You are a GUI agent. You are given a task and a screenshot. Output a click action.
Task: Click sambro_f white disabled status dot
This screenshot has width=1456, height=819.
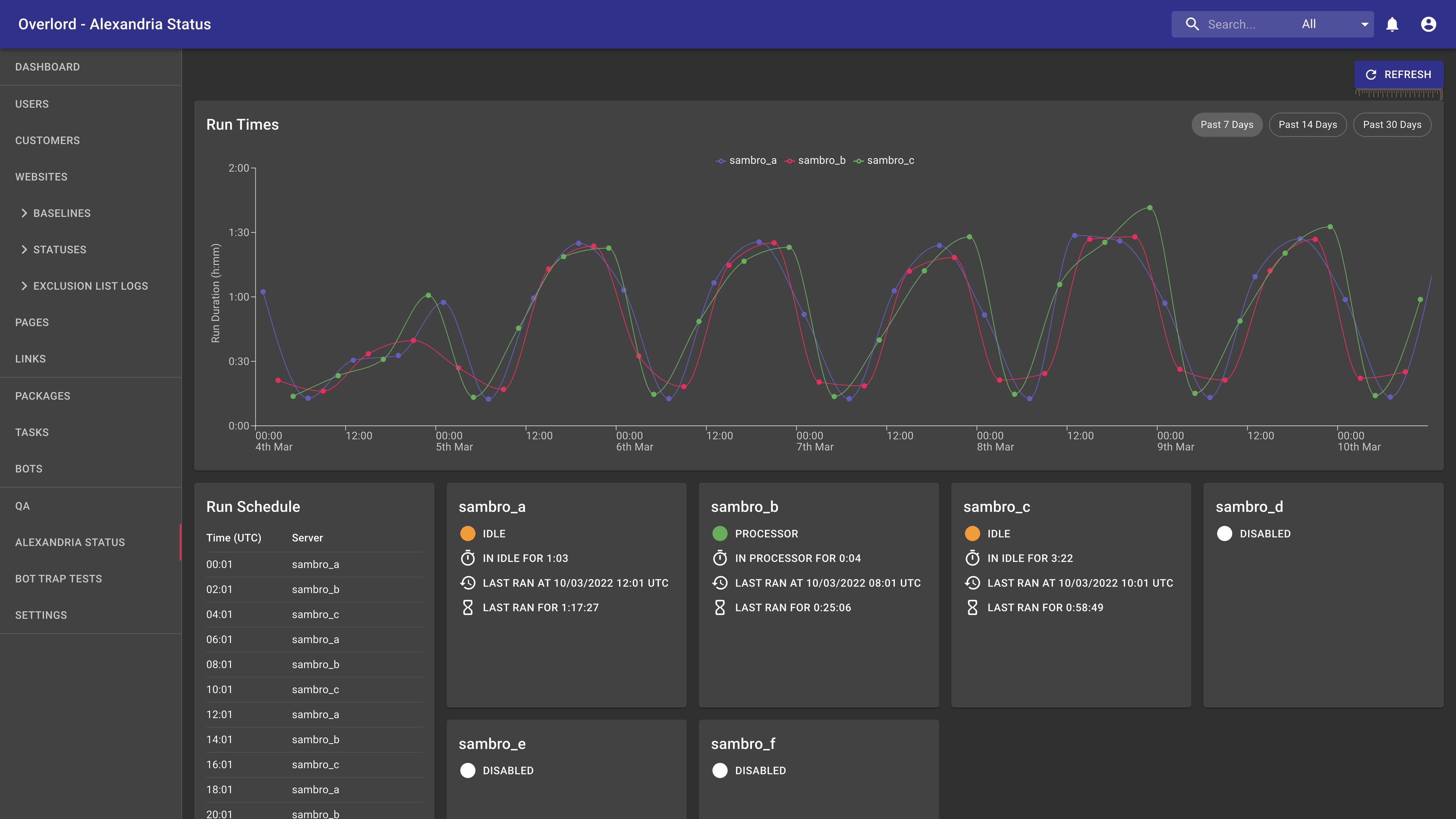[x=720, y=770]
